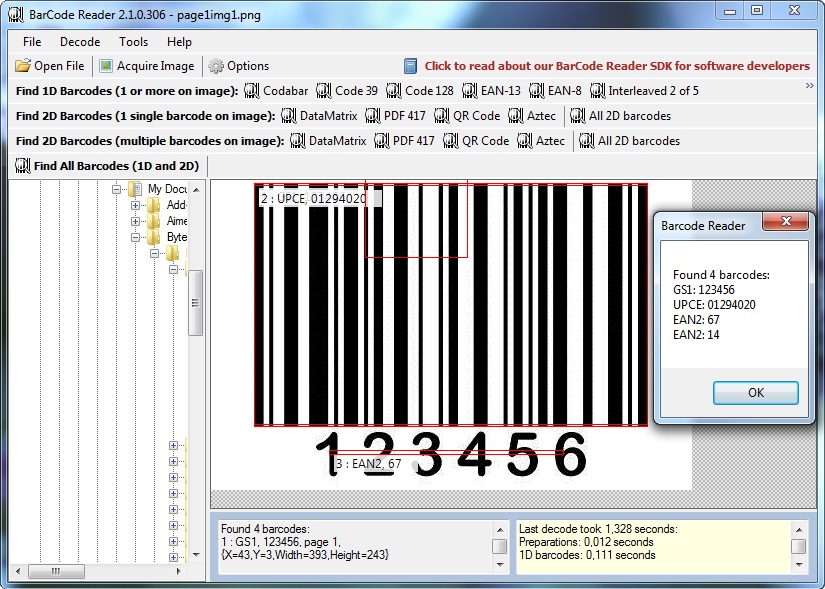This screenshot has width=825, height=589.
Task: Click 'GS1: 123456' result text
Action: click(703, 290)
